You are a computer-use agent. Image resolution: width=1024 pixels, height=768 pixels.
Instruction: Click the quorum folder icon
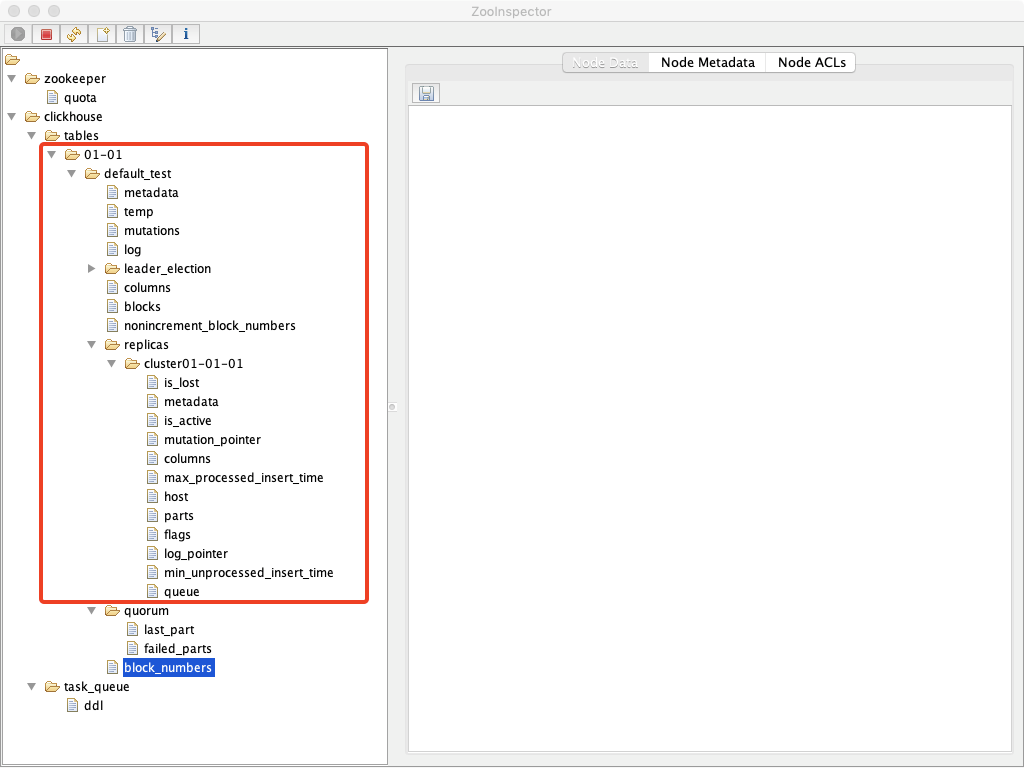click(112, 611)
